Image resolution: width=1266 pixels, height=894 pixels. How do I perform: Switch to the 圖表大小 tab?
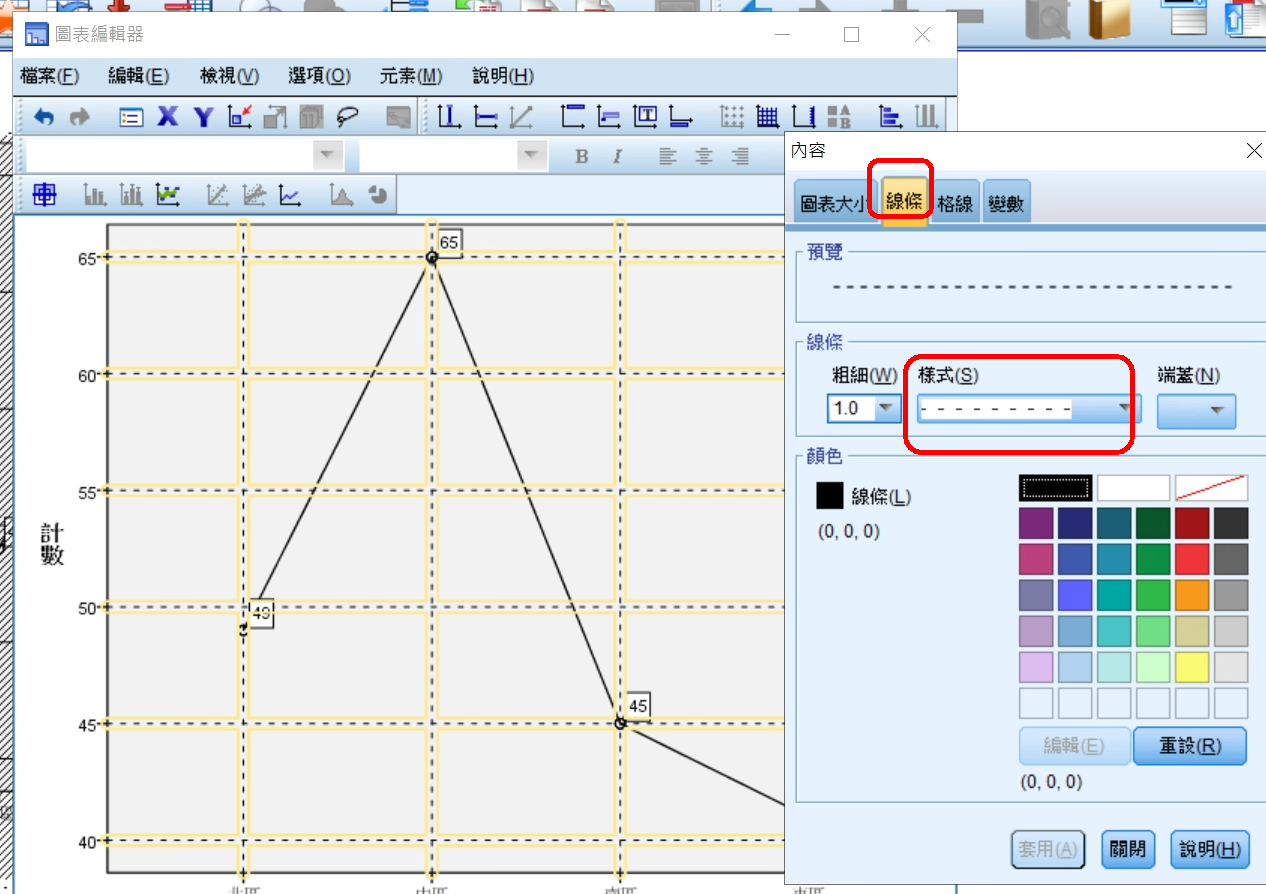pyautogui.click(x=836, y=204)
